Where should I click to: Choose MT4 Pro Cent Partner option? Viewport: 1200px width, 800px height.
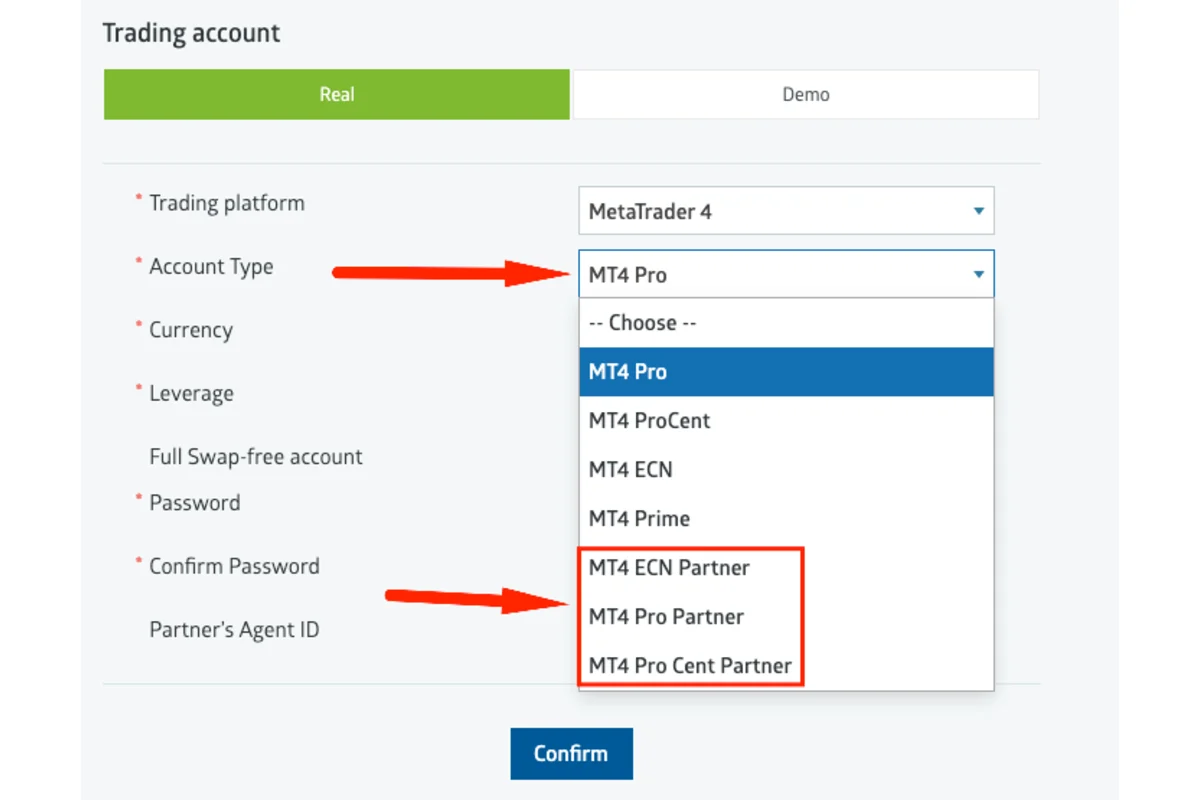coord(786,666)
